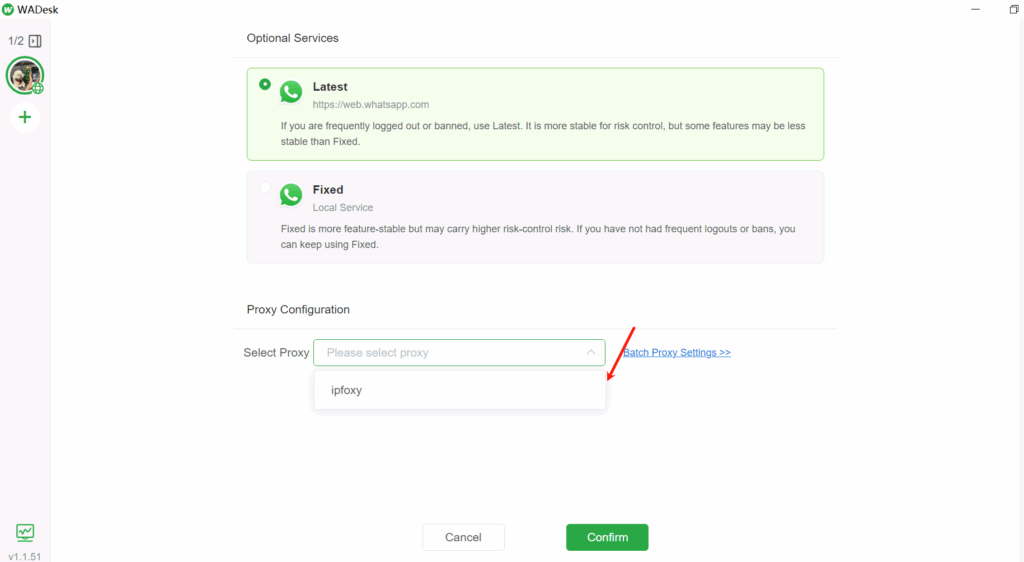1024x562 pixels.
Task: Open Batch Proxy Settings link
Action: click(x=677, y=352)
